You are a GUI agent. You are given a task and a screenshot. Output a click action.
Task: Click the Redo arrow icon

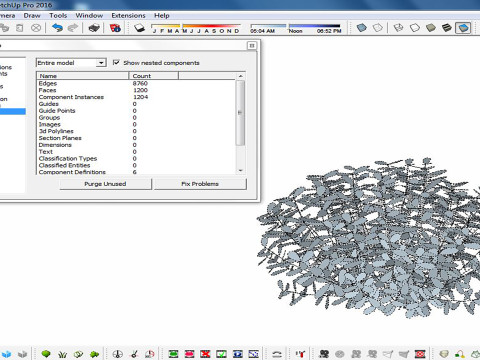click(x=73, y=28)
